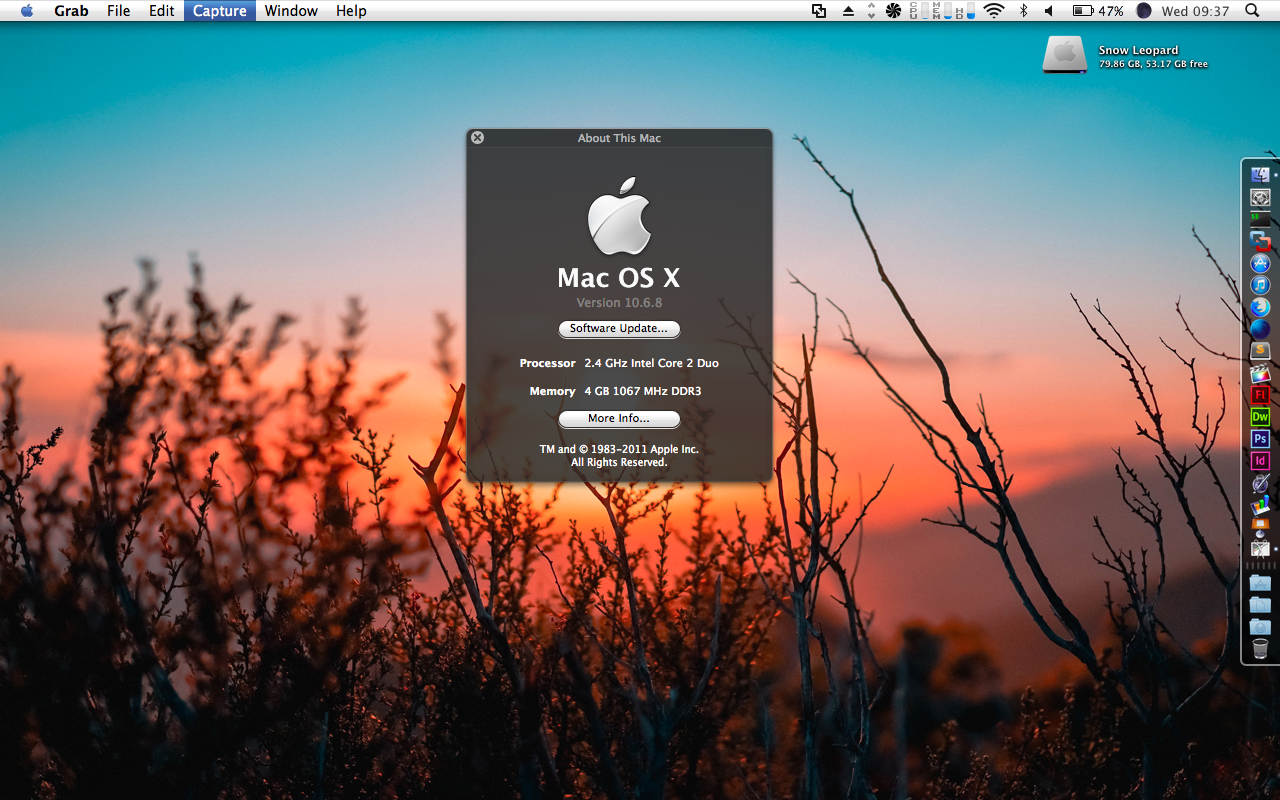Viewport: 1280px width, 800px height.
Task: Open the volume control in menu bar
Action: click(x=1049, y=11)
